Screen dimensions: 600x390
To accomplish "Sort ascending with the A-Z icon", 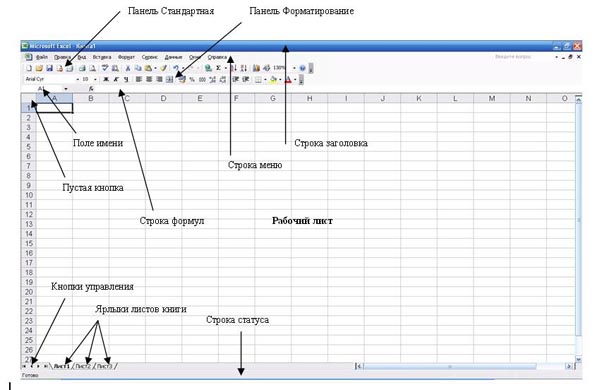I will (234, 68).
